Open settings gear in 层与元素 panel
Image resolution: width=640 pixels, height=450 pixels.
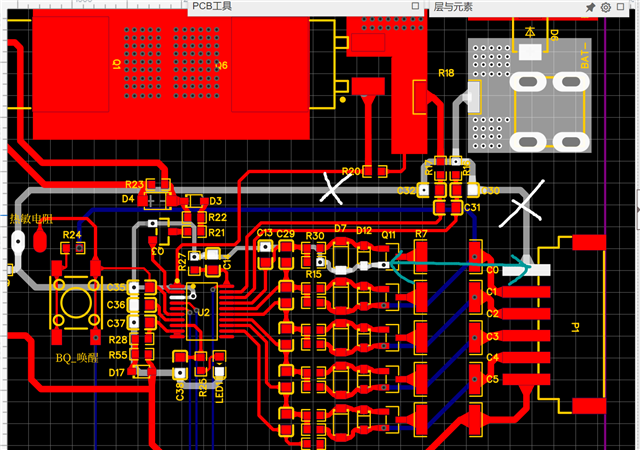tap(606, 7)
